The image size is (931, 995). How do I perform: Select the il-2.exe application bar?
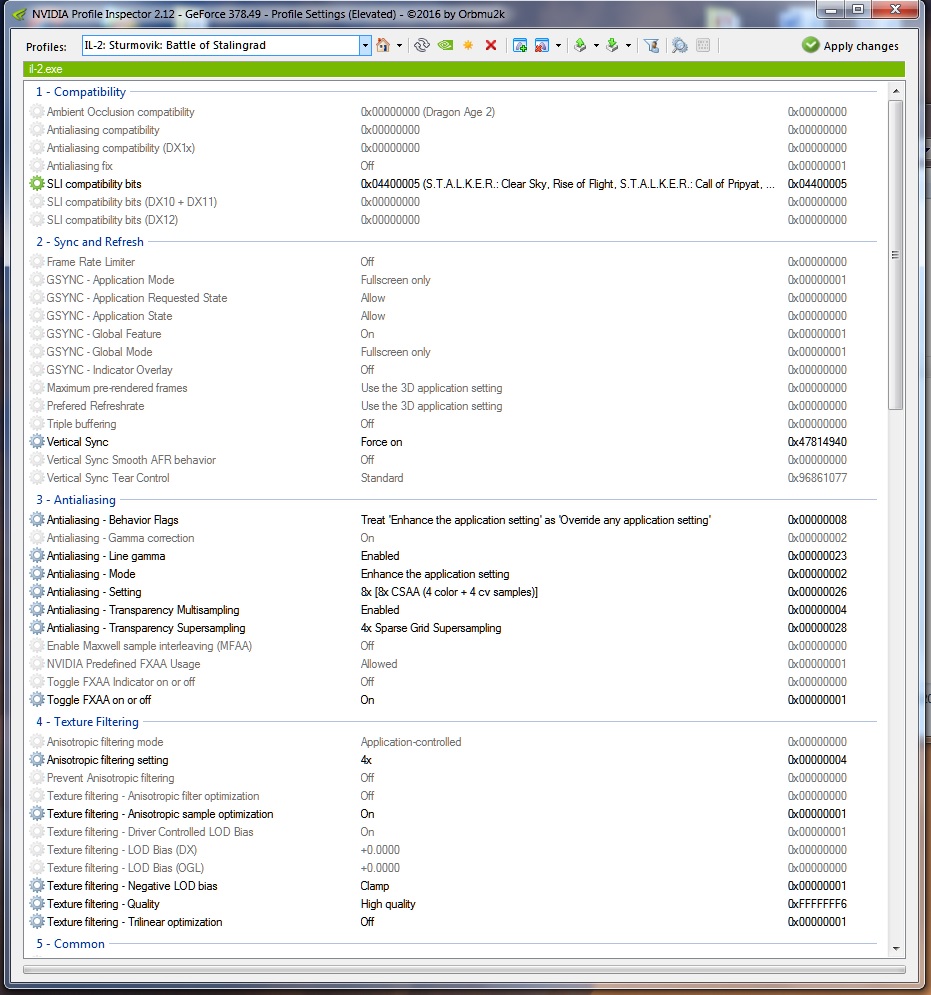[x=464, y=69]
